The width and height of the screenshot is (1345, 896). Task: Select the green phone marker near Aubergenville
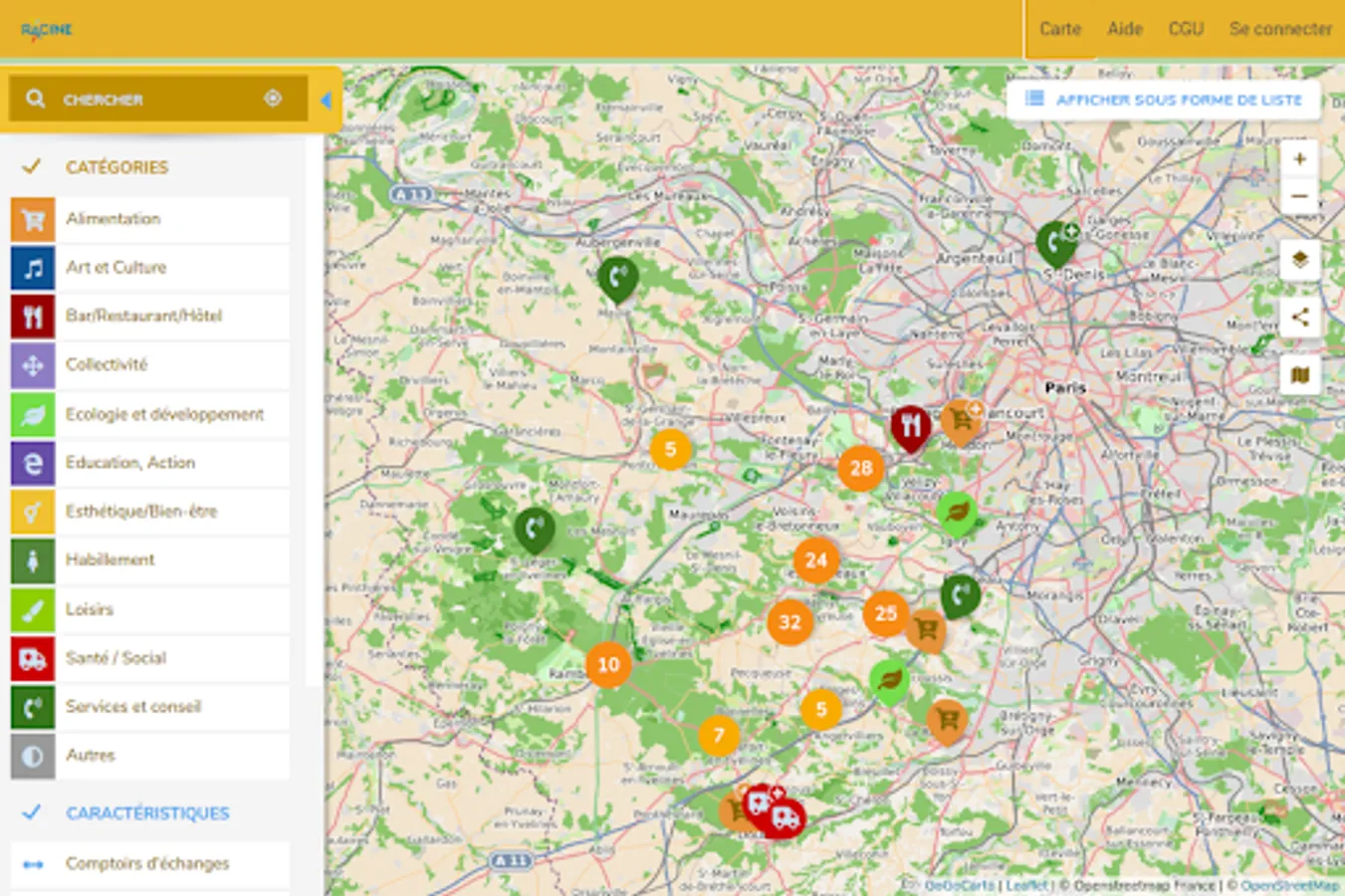coord(618,280)
